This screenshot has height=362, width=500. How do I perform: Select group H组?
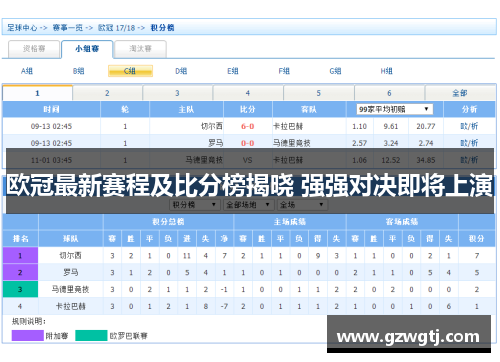point(387,71)
